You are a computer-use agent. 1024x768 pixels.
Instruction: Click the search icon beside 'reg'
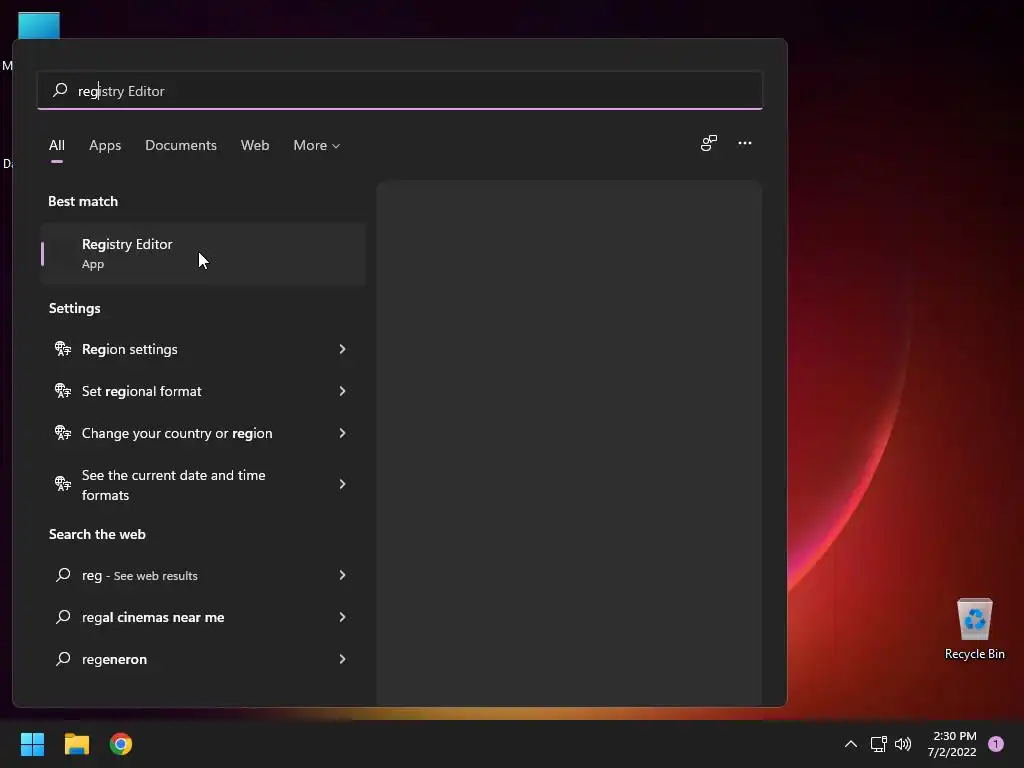63,575
